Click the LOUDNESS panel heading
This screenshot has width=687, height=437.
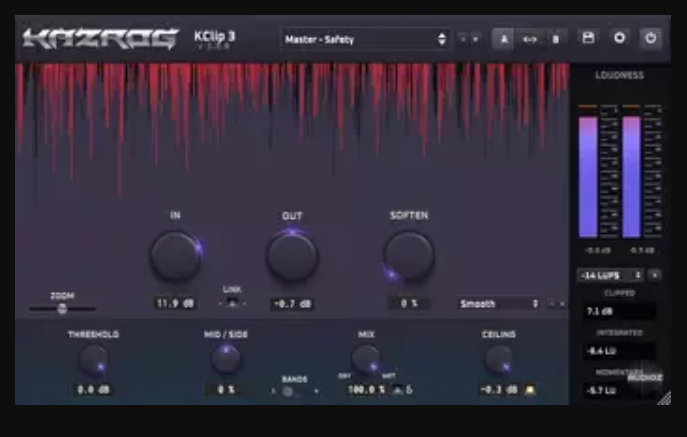620,75
